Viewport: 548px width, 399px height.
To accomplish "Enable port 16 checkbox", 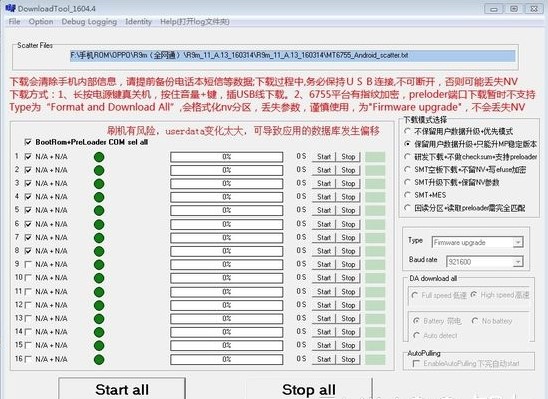I will point(28,359).
